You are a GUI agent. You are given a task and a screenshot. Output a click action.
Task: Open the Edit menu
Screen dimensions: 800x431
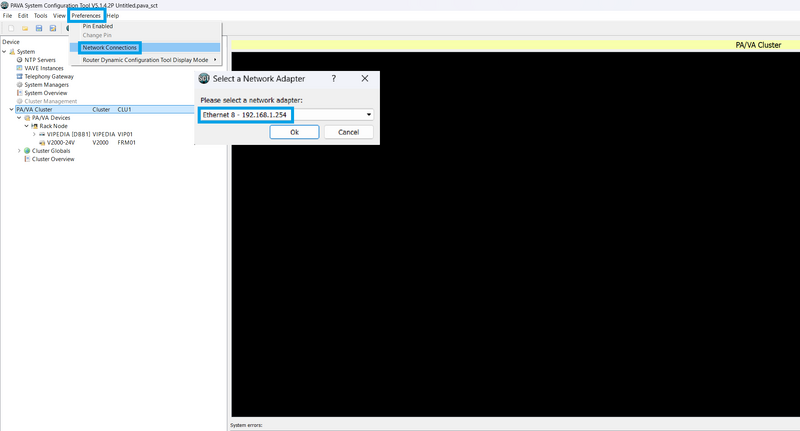(x=23, y=16)
